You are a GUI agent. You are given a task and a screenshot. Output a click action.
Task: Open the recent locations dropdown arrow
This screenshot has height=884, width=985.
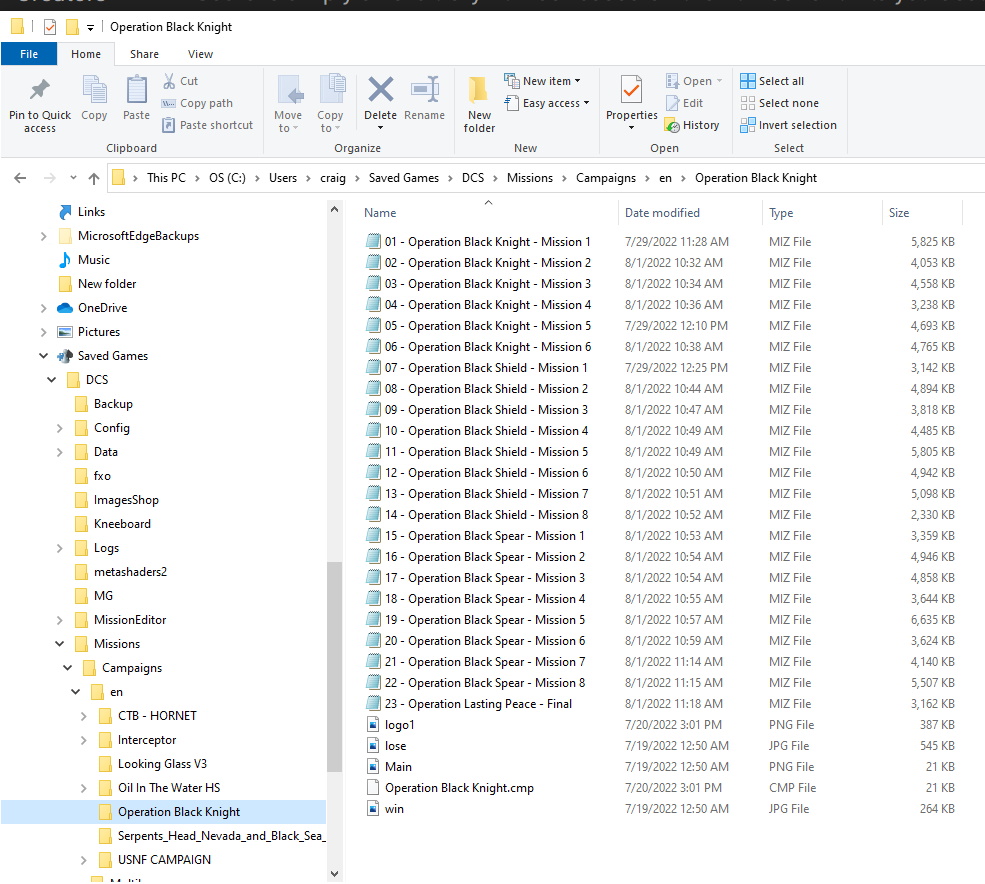point(73,178)
